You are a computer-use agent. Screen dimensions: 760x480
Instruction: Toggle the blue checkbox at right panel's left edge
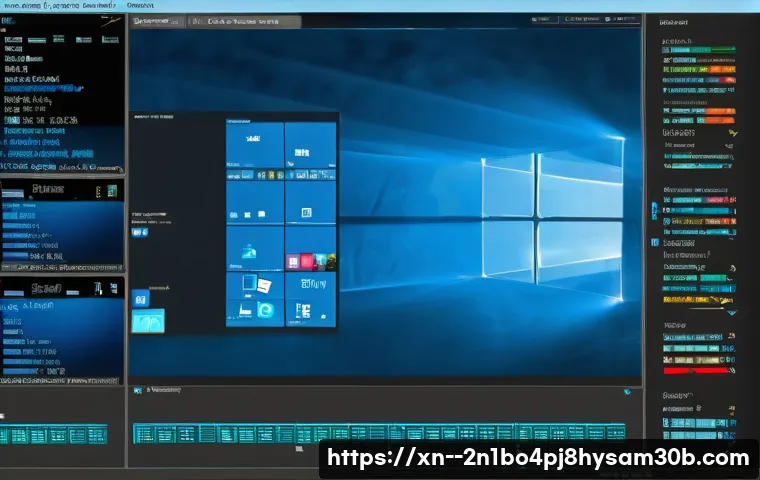pyautogui.click(x=656, y=207)
